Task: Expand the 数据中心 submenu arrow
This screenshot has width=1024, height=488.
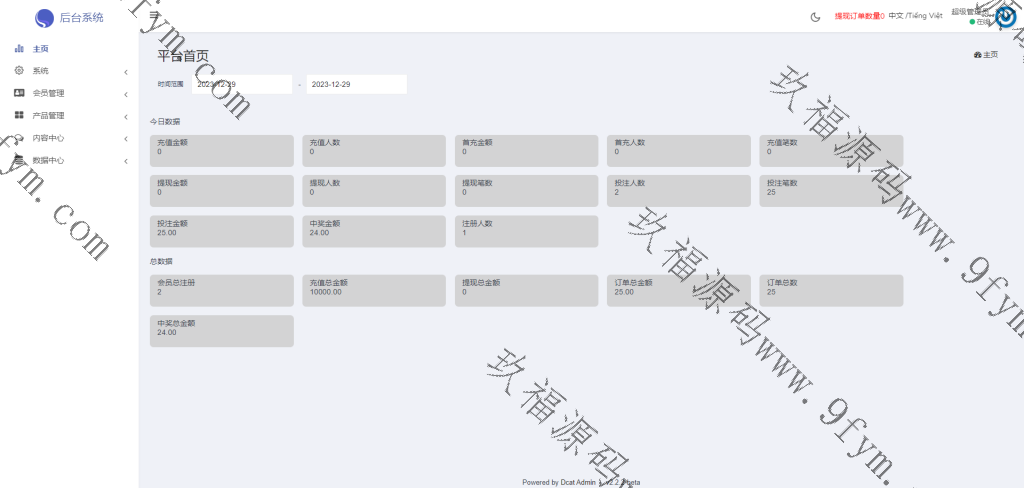Action: pyautogui.click(x=125, y=160)
